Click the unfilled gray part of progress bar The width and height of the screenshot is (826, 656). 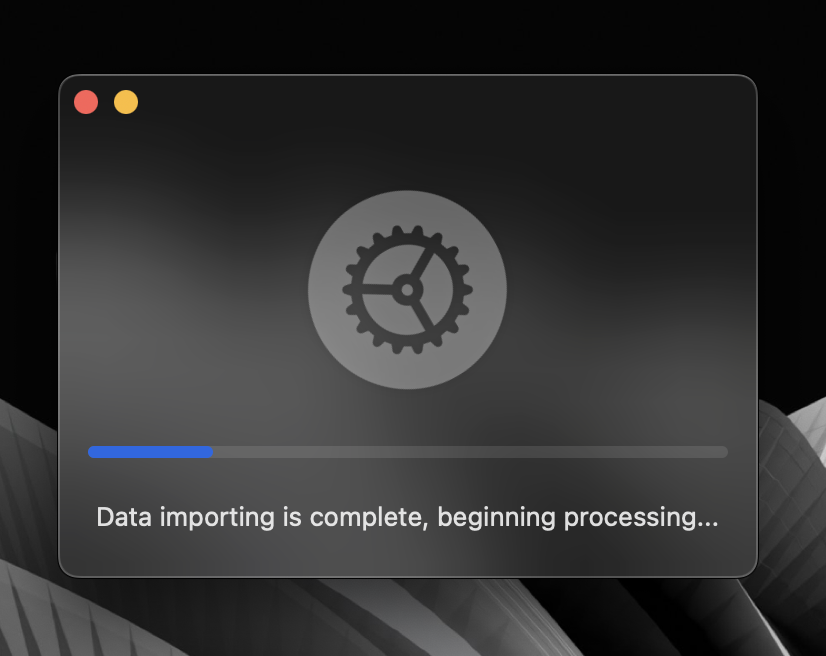pyautogui.click(x=470, y=452)
